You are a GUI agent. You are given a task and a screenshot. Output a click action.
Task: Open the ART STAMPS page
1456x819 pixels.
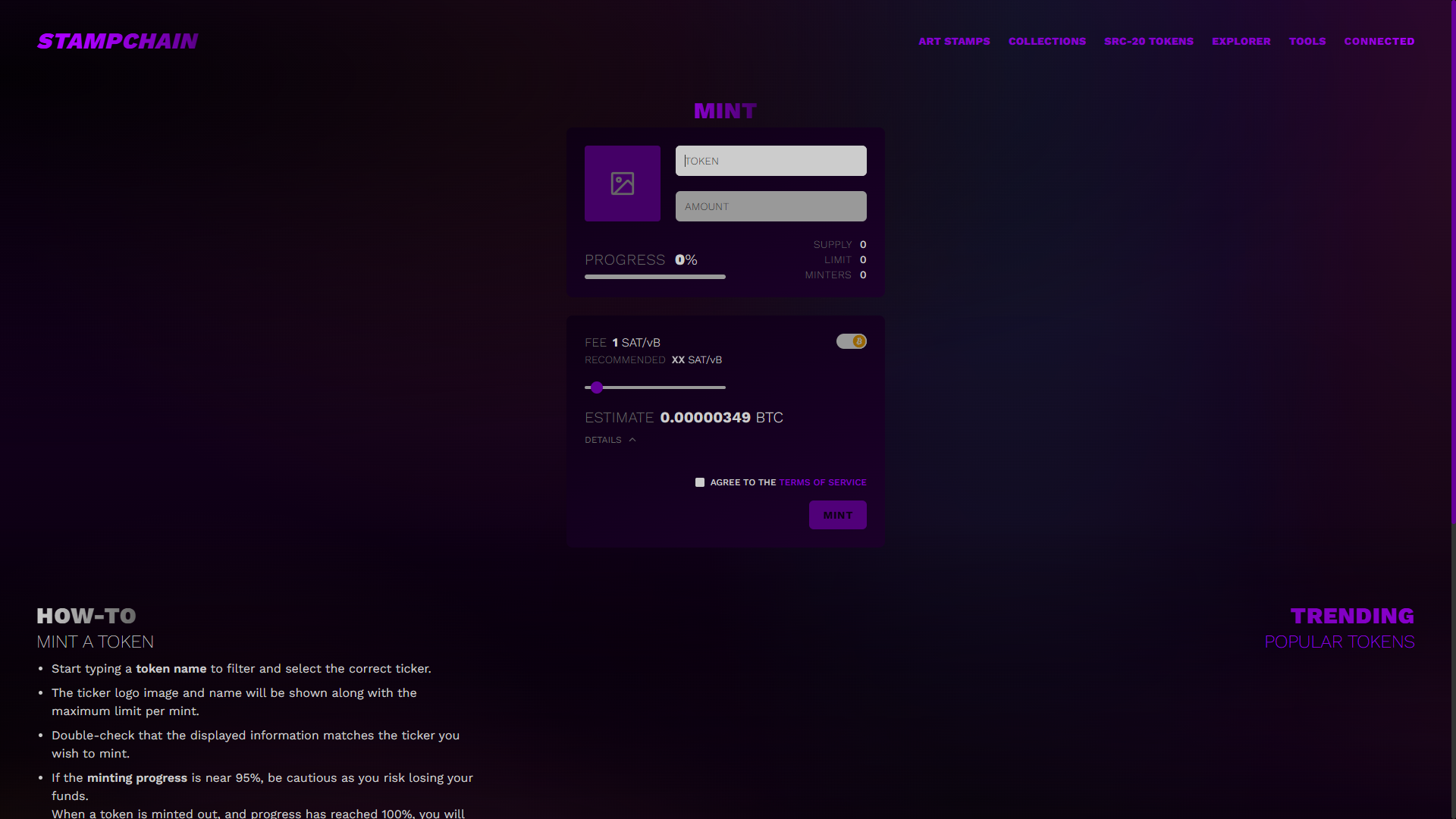click(954, 42)
